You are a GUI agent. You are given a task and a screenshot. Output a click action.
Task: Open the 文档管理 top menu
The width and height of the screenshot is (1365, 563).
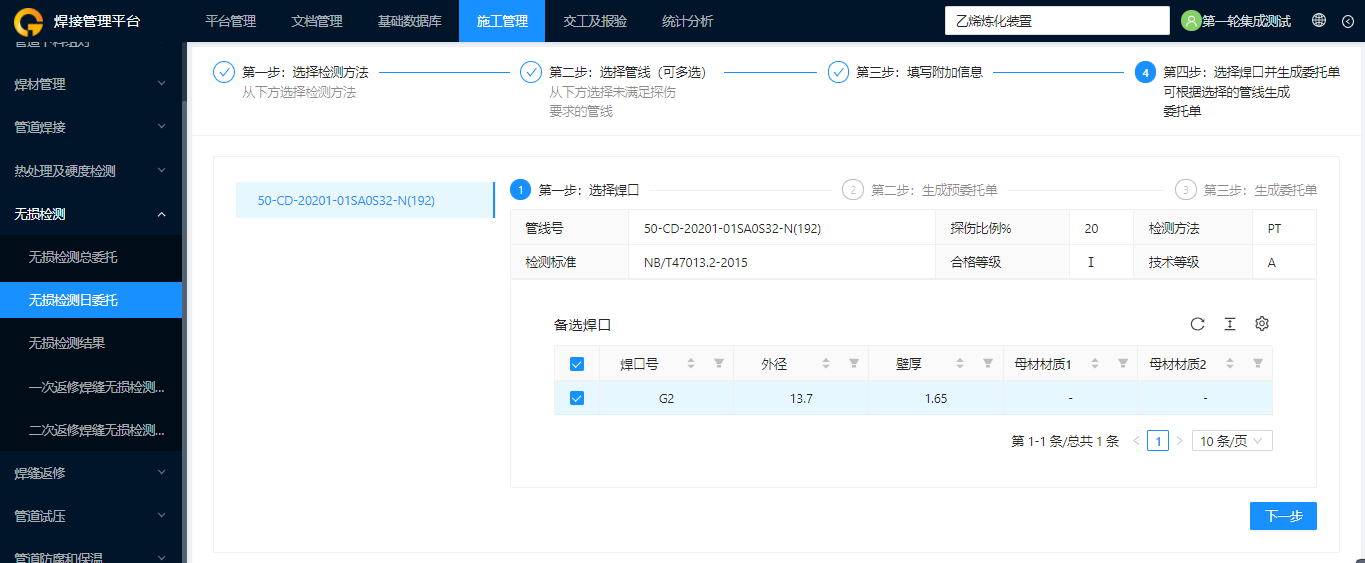(317, 21)
